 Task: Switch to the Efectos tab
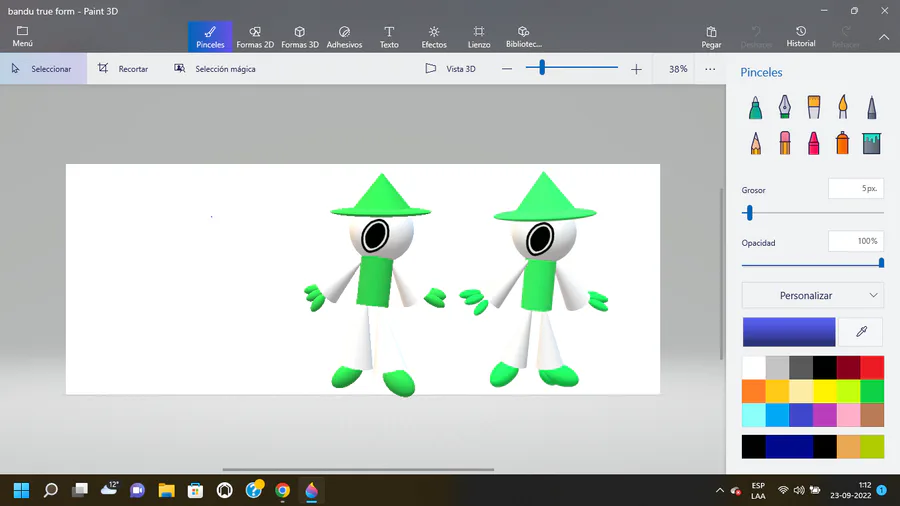point(434,37)
